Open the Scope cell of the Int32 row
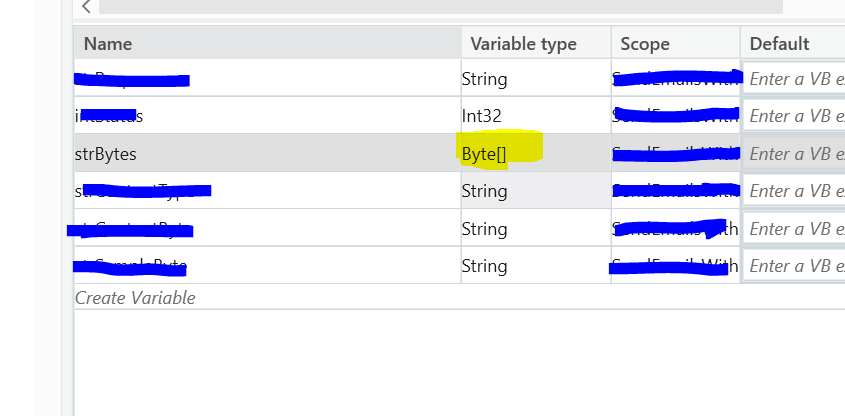This screenshot has height=416, width=845. [x=675, y=116]
